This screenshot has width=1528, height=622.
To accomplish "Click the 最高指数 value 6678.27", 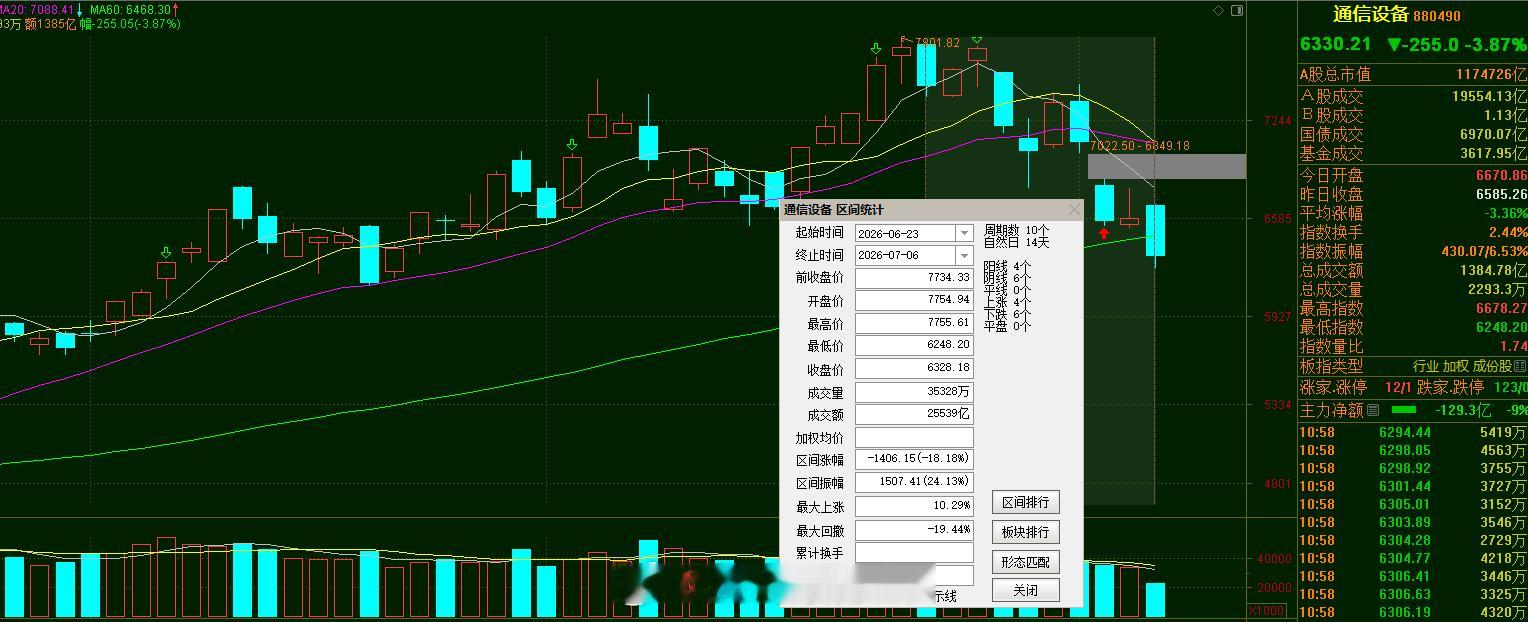I will (x=1501, y=308).
